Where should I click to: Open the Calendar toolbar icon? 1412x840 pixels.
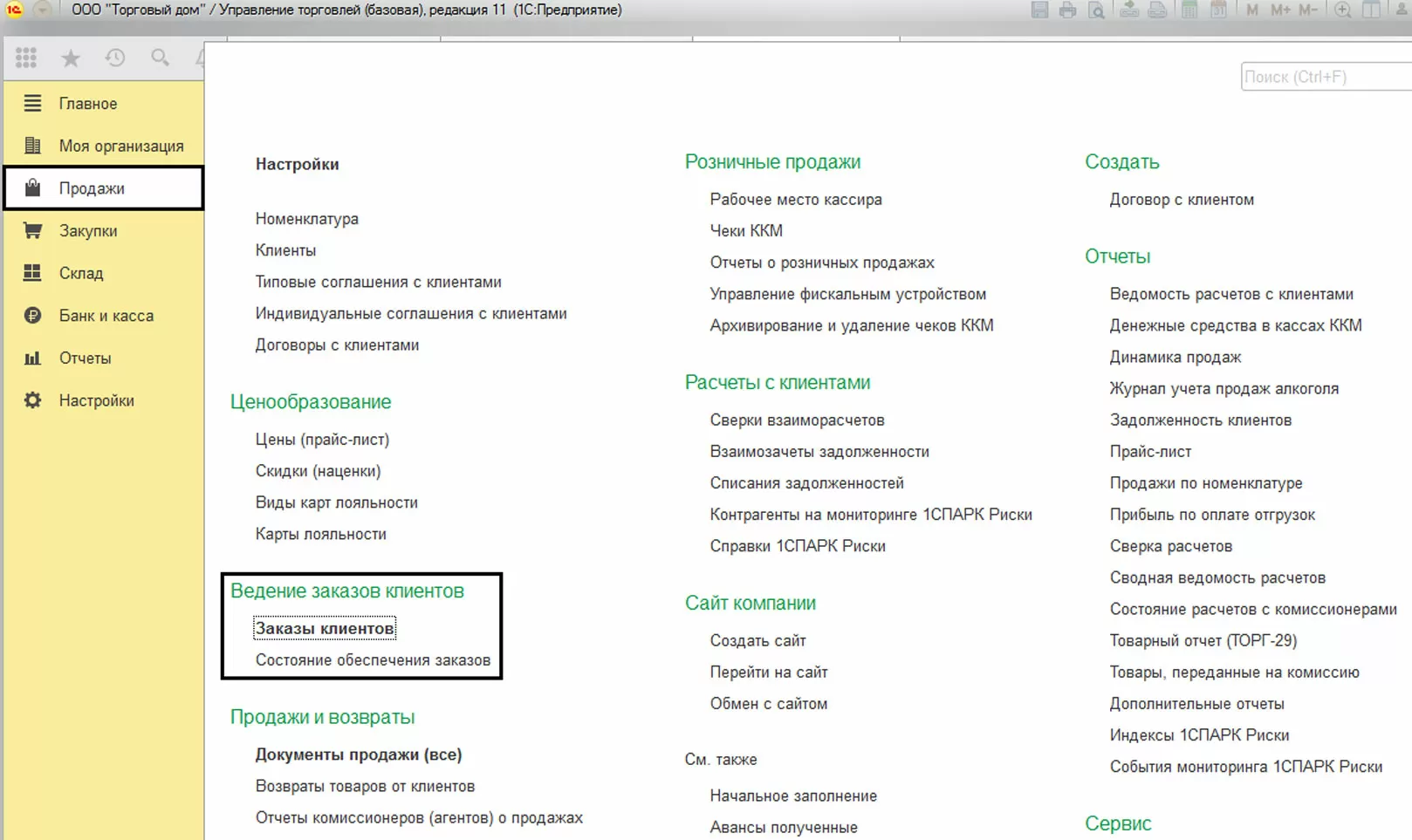[1218, 10]
